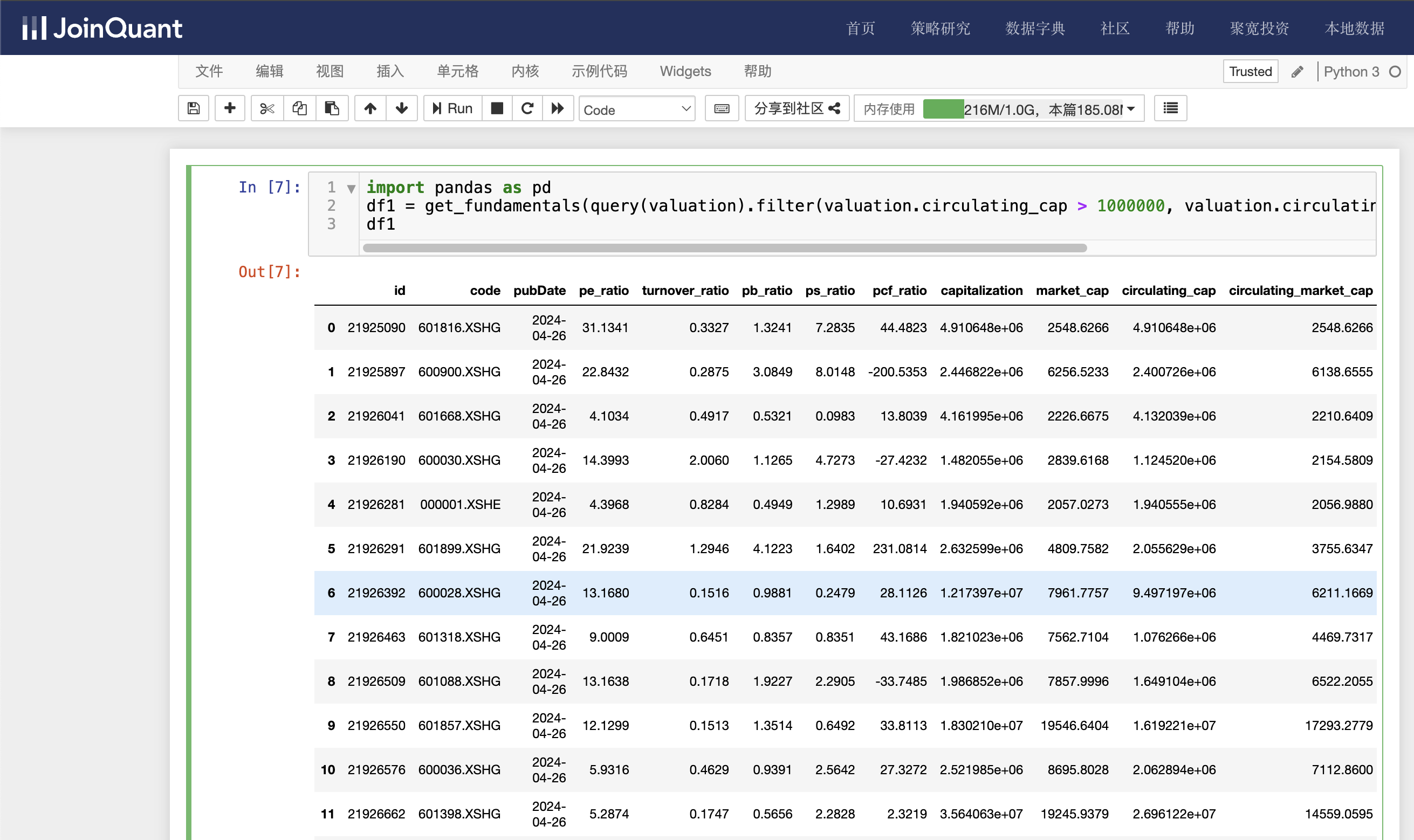Expand the memory usage dropdown
The height and width of the screenshot is (840, 1414).
(1131, 109)
